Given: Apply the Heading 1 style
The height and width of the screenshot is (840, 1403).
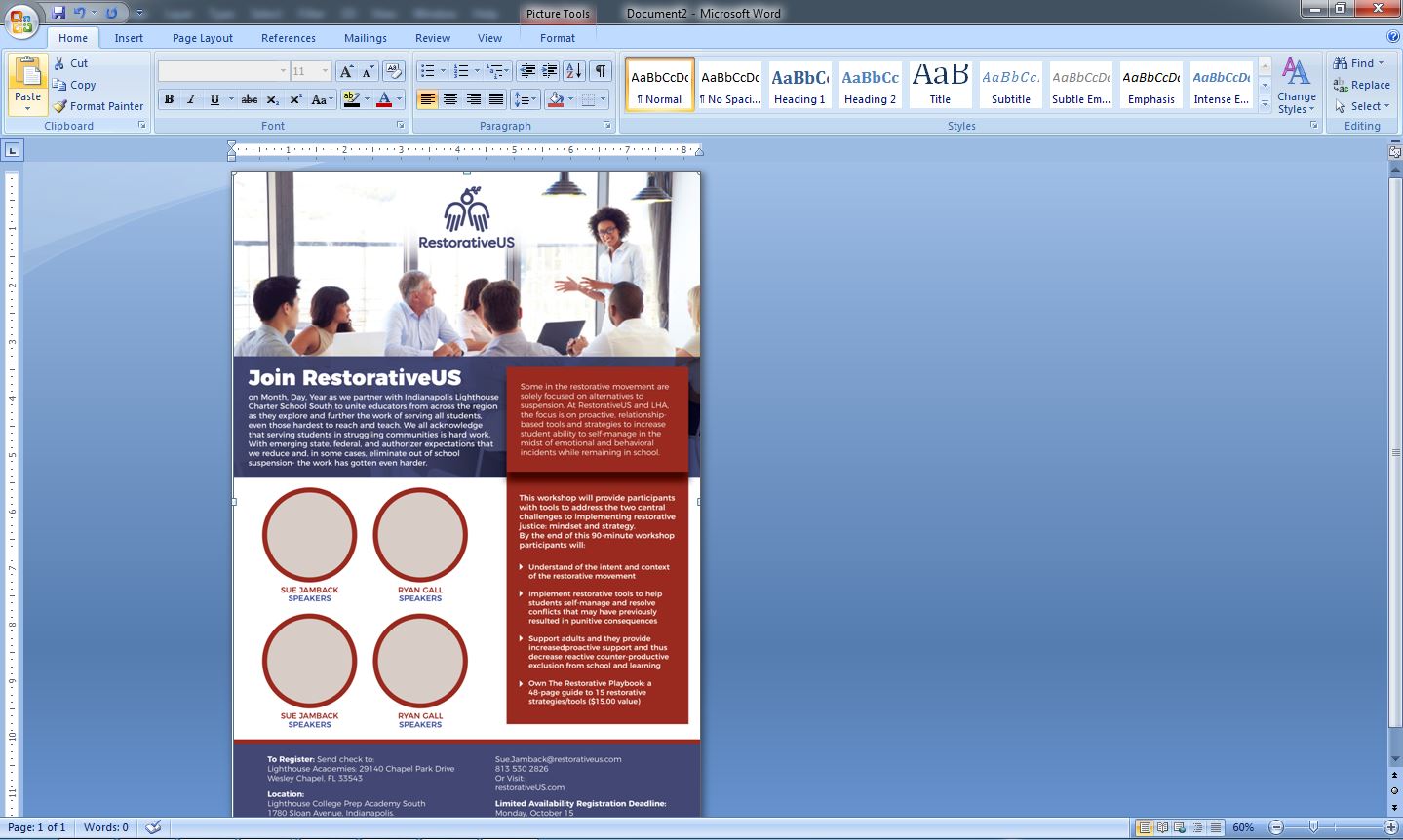Looking at the screenshot, I should pos(799,83).
